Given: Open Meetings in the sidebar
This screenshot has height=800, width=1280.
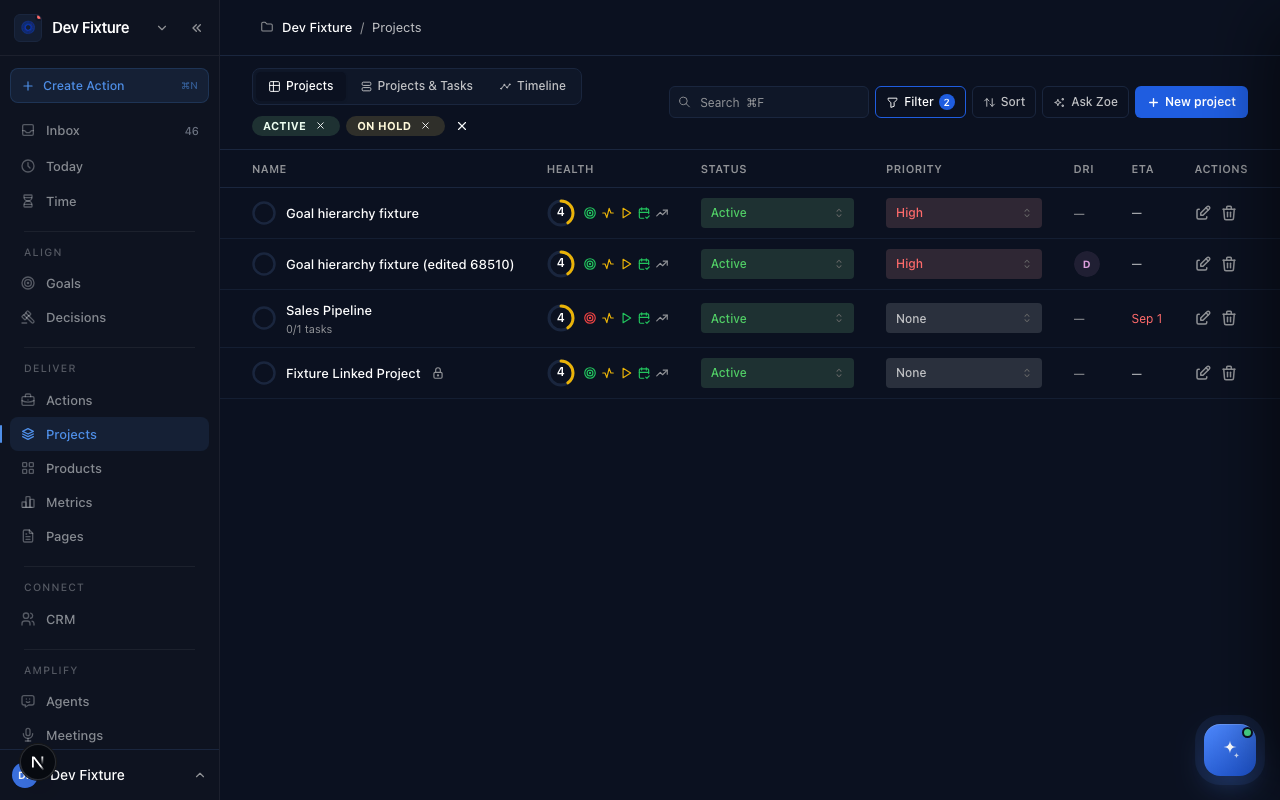Looking at the screenshot, I should coord(109,735).
